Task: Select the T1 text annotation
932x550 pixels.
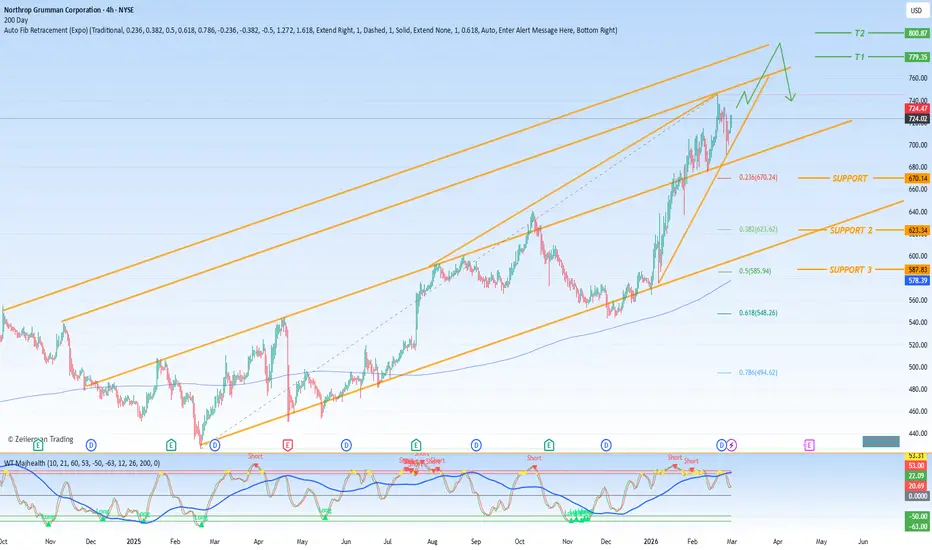Action: [859, 57]
